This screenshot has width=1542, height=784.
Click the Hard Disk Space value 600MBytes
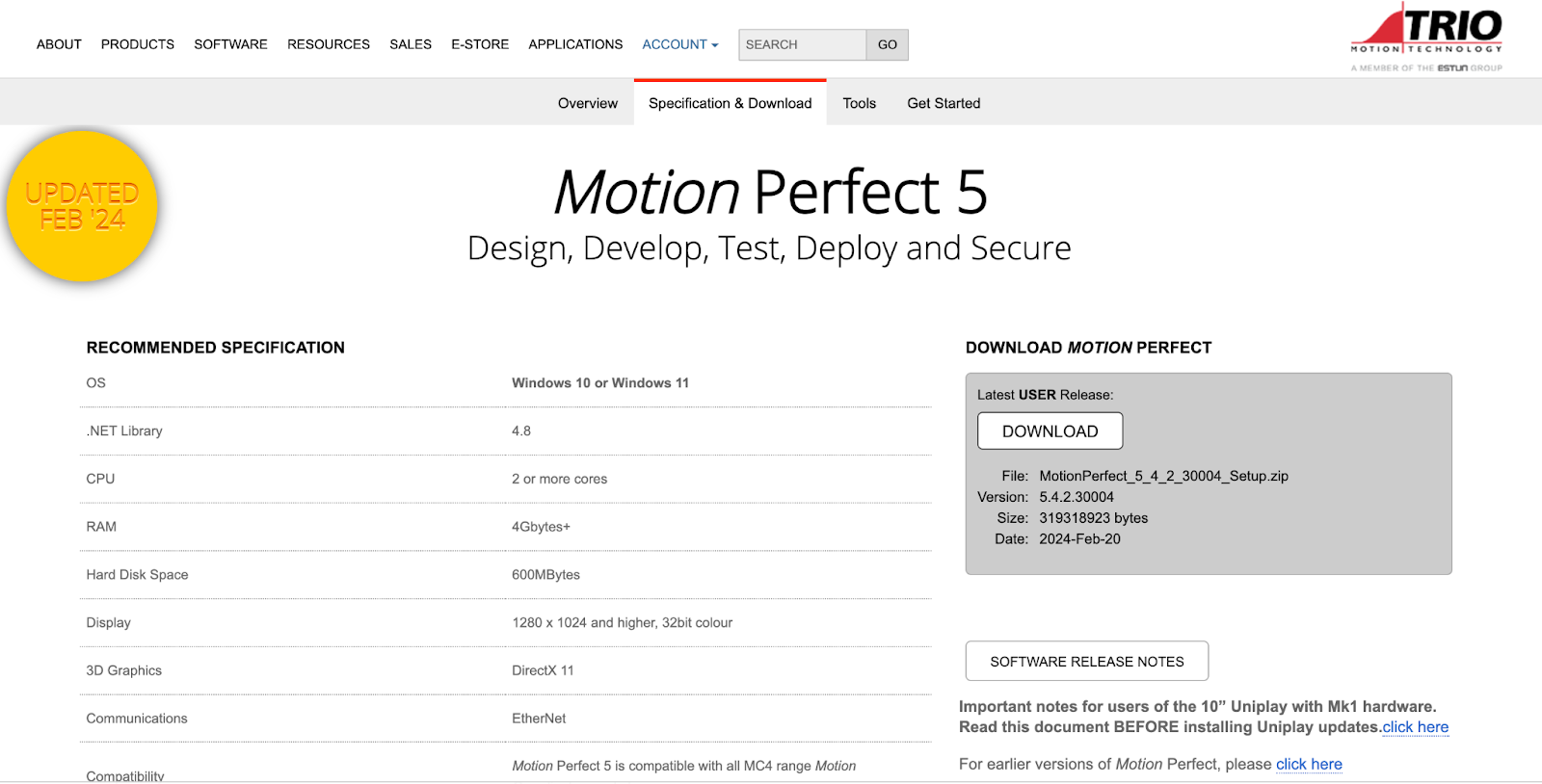[x=545, y=575]
